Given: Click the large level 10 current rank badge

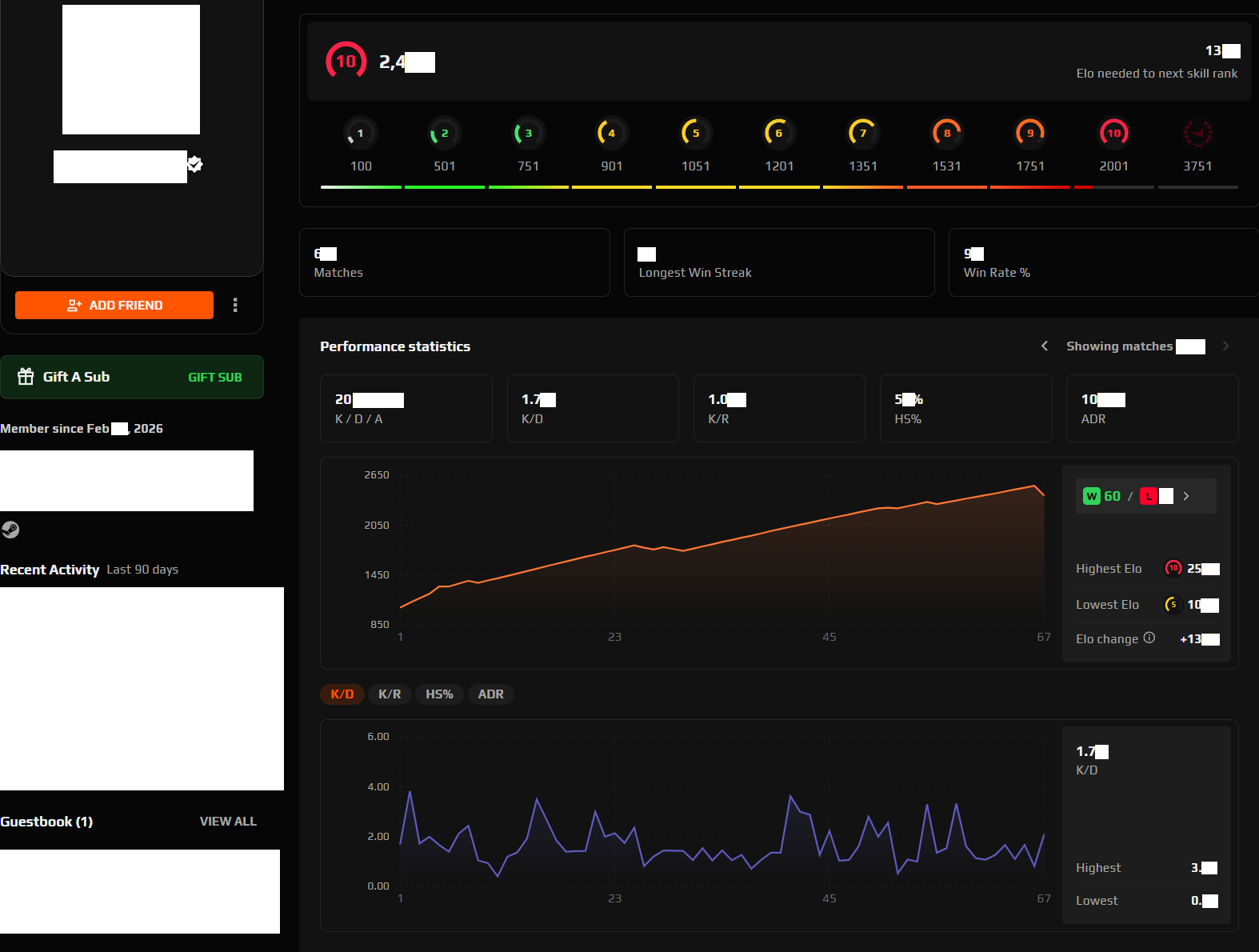Looking at the screenshot, I should pyautogui.click(x=346, y=61).
